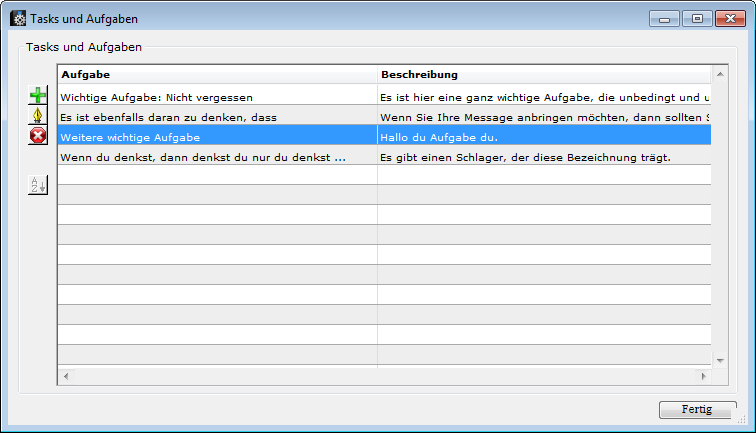
Task: Select task 'Es ist ebenfalls daran zu denken, dass'
Action: 217,117
